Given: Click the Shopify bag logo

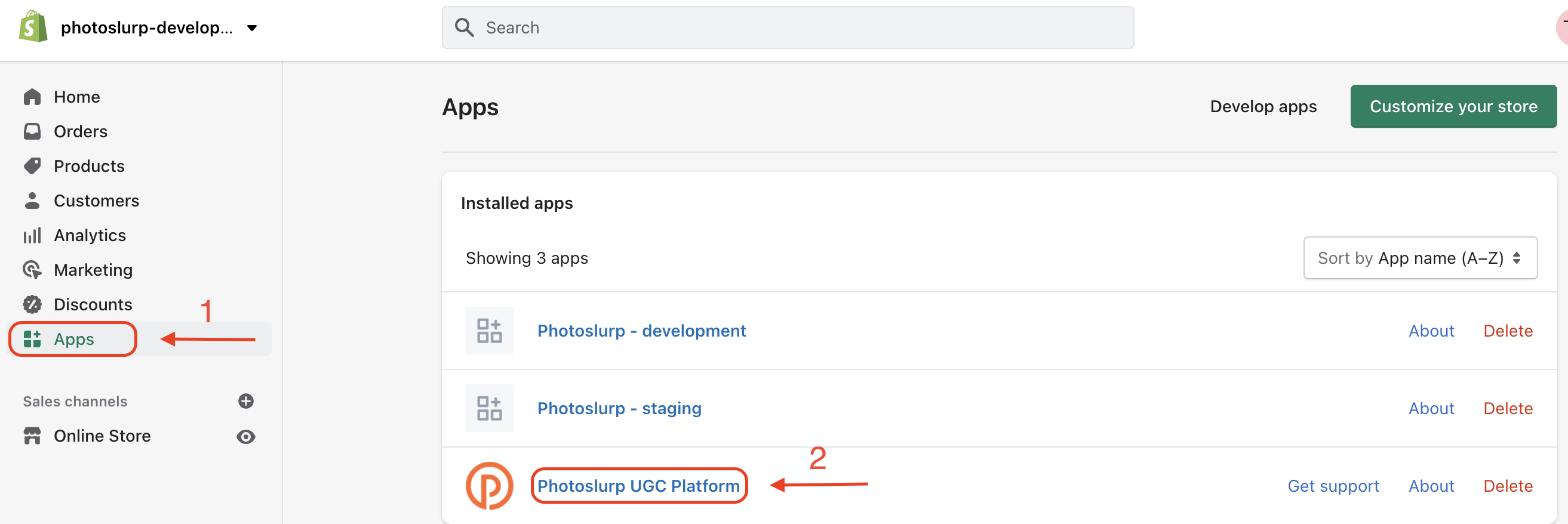Looking at the screenshot, I should [33, 27].
